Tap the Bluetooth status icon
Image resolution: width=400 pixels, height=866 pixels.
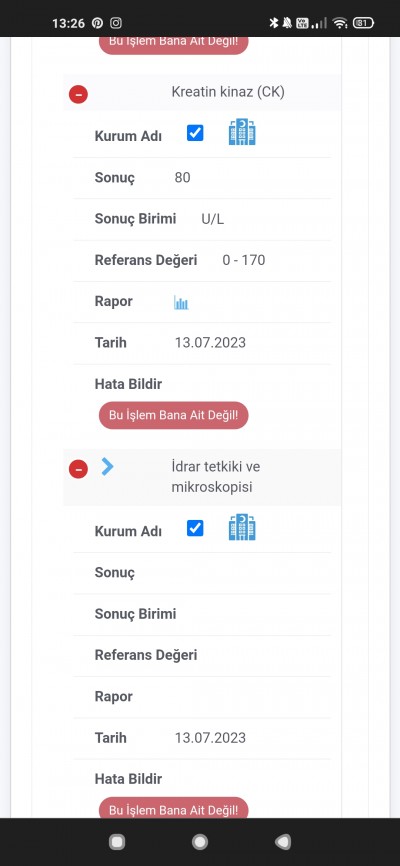pos(273,23)
